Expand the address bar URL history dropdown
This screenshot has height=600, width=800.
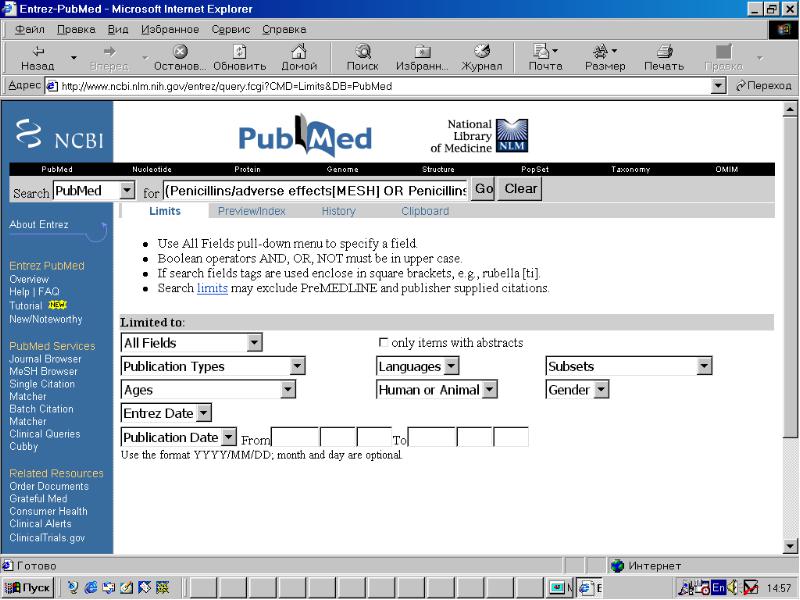click(x=718, y=86)
